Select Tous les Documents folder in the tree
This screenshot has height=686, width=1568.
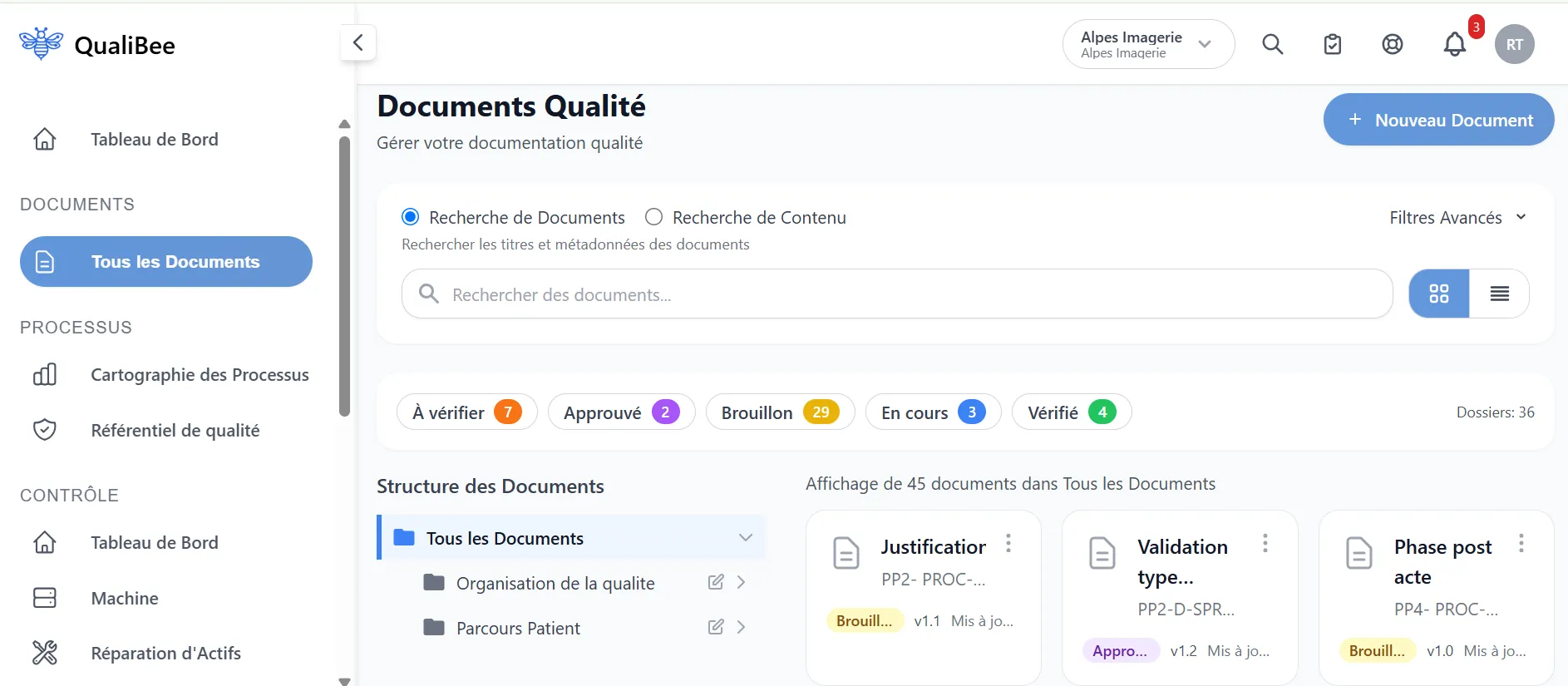[572, 537]
